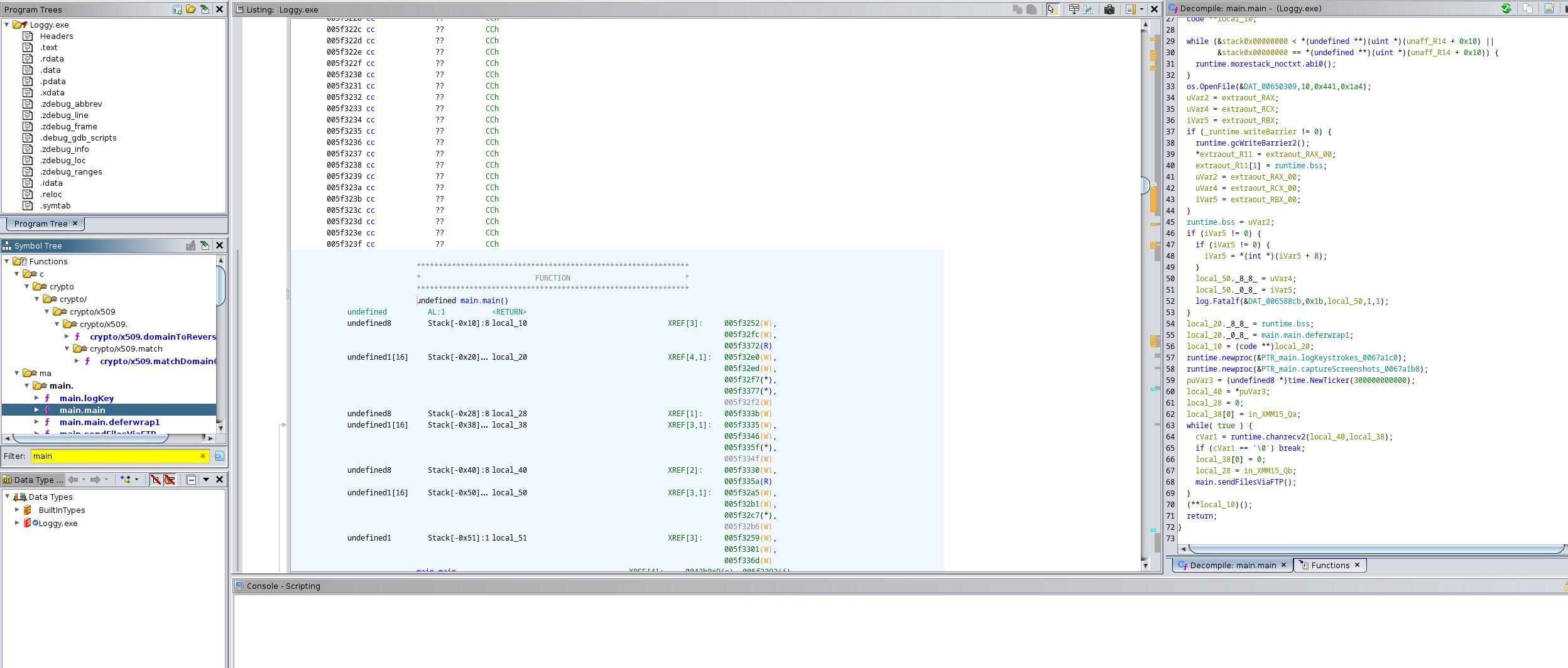Collapse the Loggy.exe program tree root

[7, 24]
